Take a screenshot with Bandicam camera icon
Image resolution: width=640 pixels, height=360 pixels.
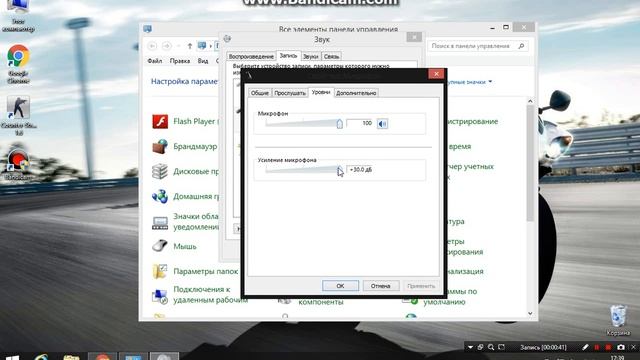click(x=621, y=347)
